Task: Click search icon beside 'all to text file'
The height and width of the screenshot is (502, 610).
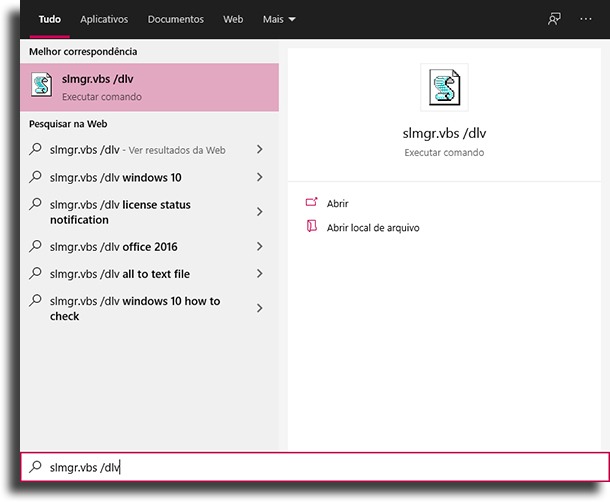Action: click(35, 273)
